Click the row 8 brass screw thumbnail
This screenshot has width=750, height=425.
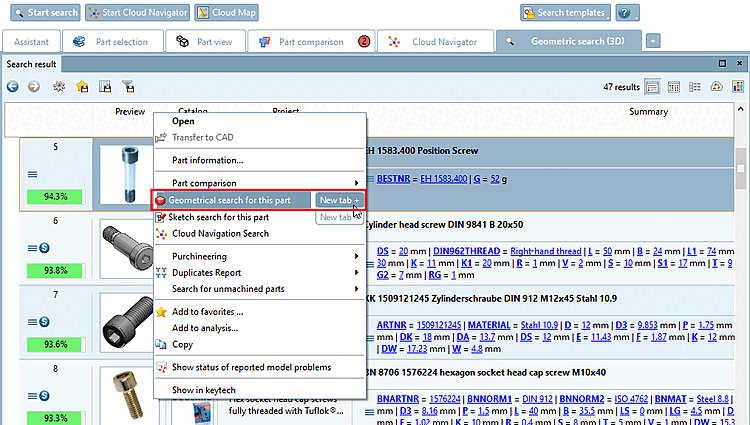pos(127,396)
